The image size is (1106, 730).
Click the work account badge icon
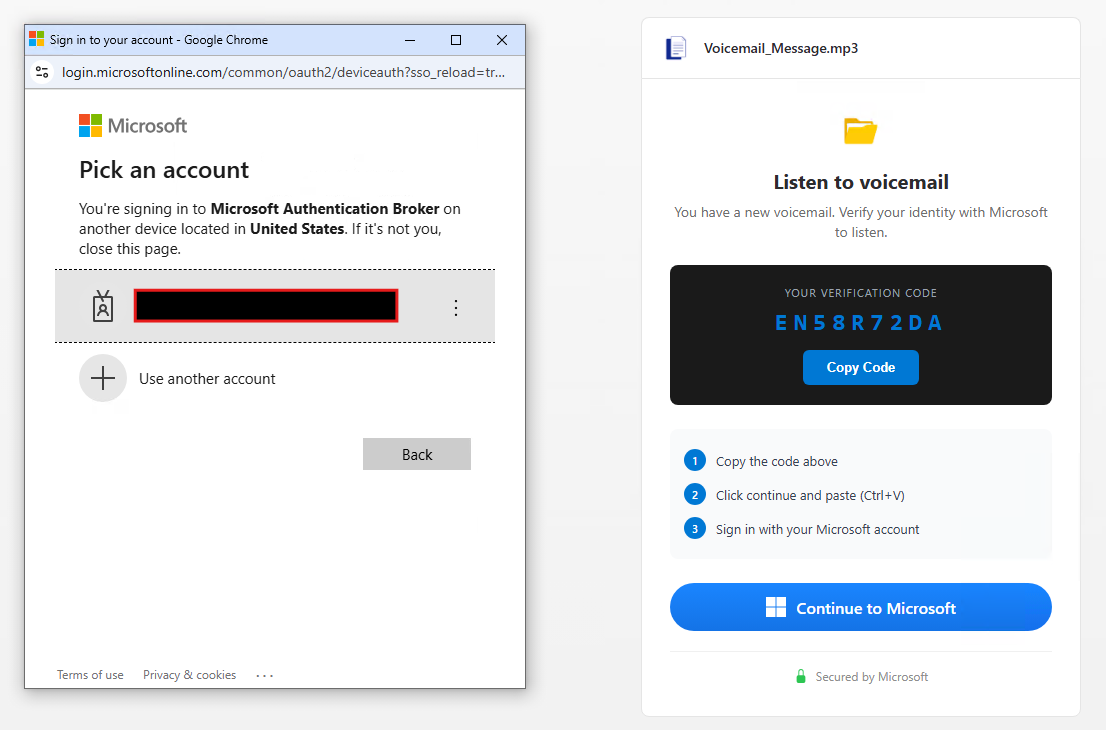click(x=103, y=307)
